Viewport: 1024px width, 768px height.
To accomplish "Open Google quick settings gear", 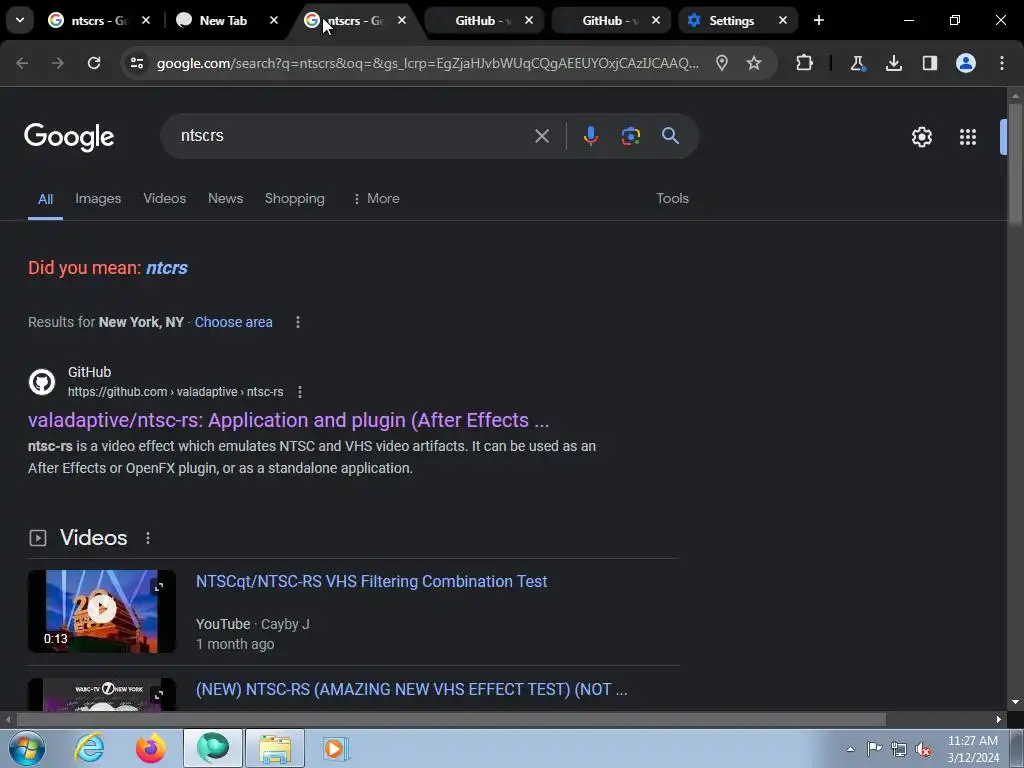I will pos(921,136).
